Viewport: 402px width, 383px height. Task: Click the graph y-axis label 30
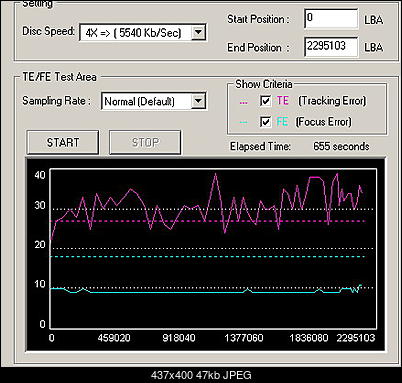coord(40,205)
